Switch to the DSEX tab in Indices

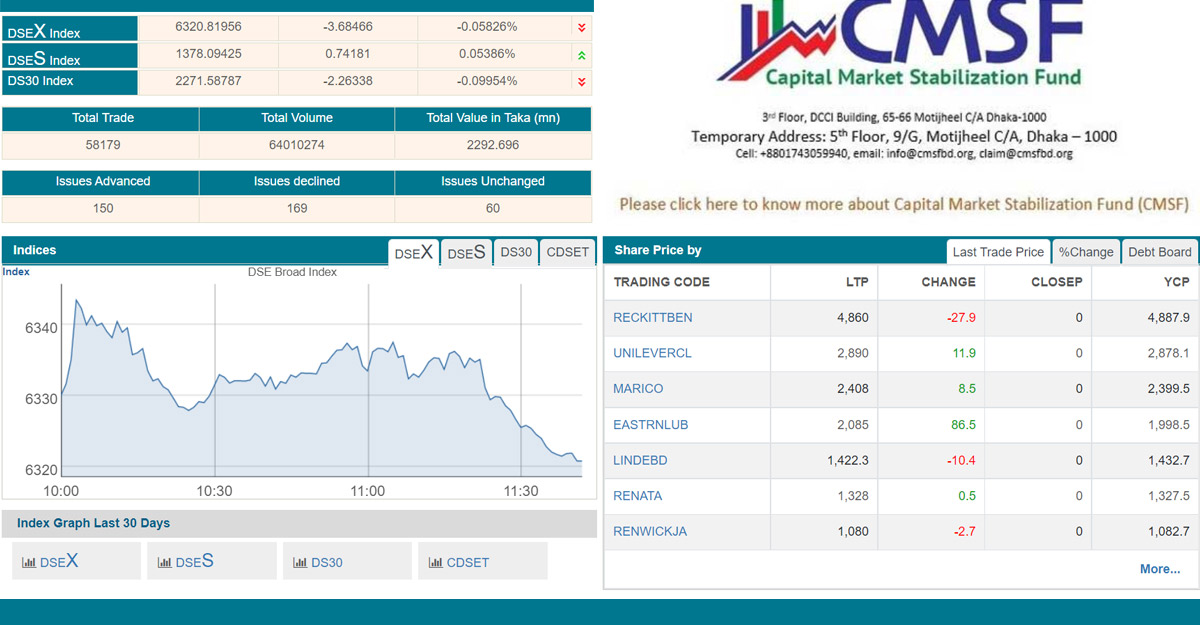pyautogui.click(x=414, y=253)
